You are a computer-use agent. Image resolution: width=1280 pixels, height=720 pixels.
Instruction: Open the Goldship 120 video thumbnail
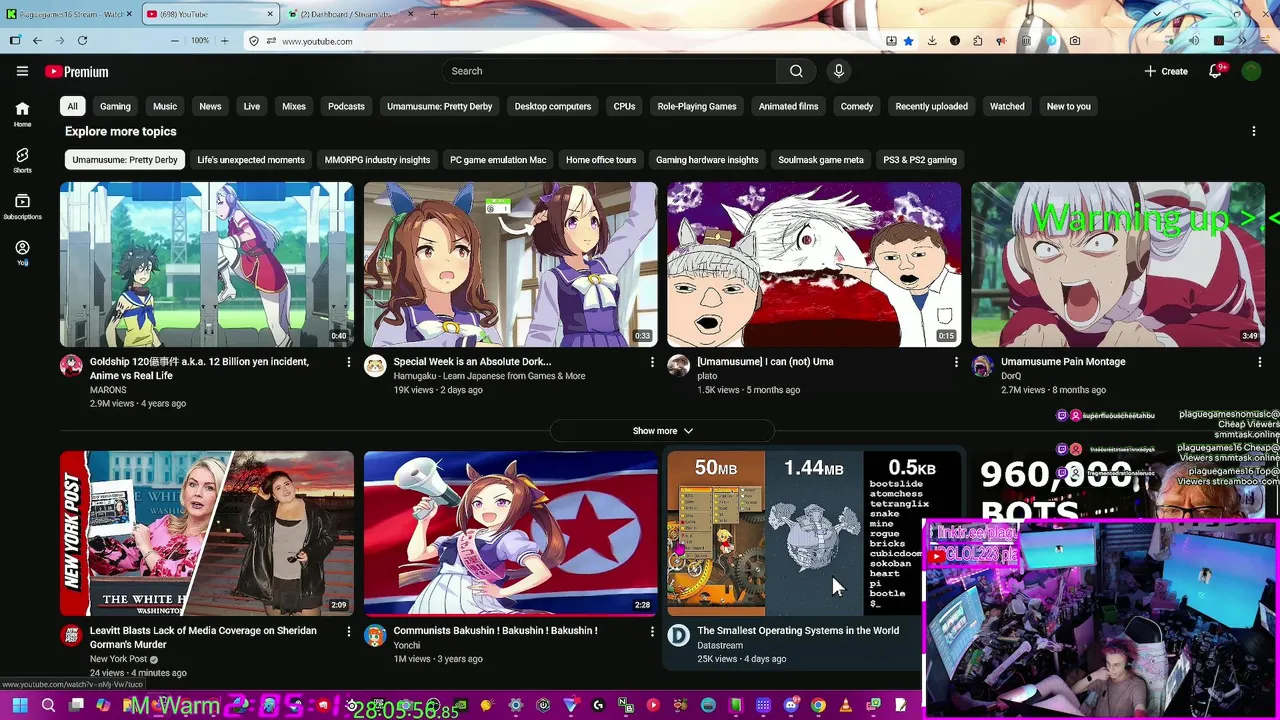(207, 264)
